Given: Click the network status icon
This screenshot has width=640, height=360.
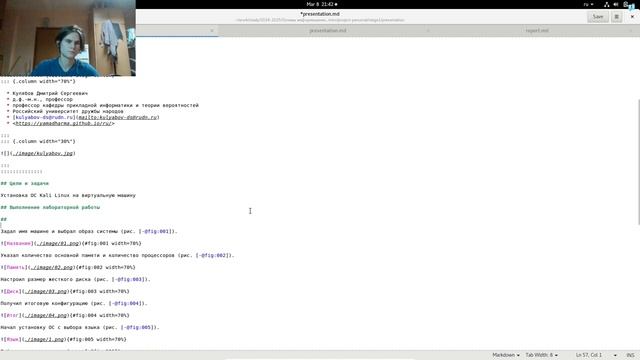Looking at the screenshot, I should click(x=607, y=4).
